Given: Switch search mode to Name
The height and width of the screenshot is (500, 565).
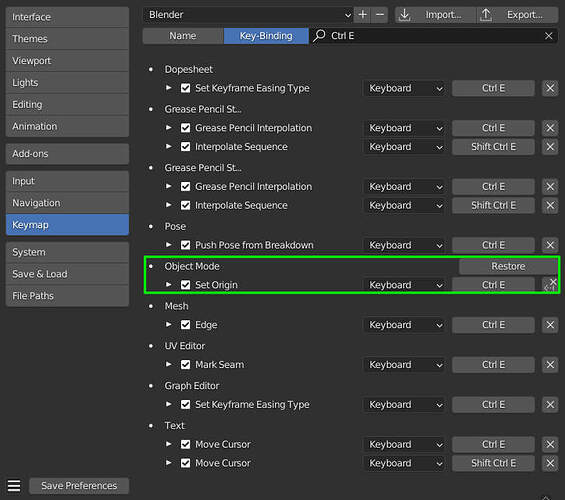Looking at the screenshot, I should pyautogui.click(x=183, y=36).
